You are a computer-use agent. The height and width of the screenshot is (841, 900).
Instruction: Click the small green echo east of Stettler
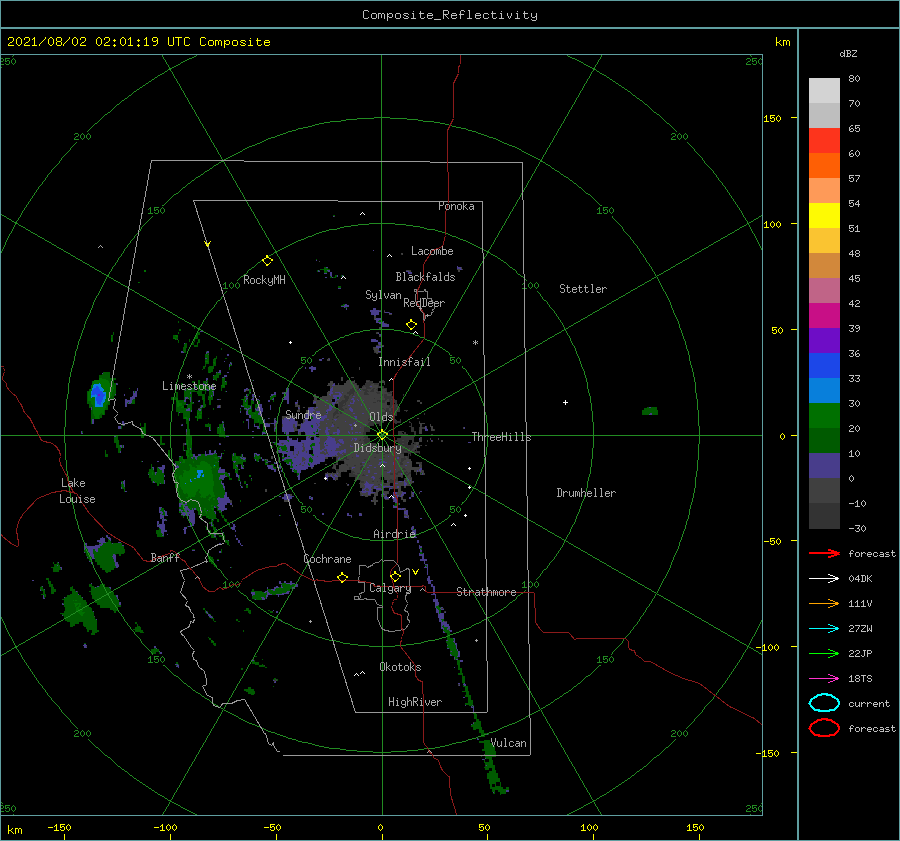coord(650,410)
